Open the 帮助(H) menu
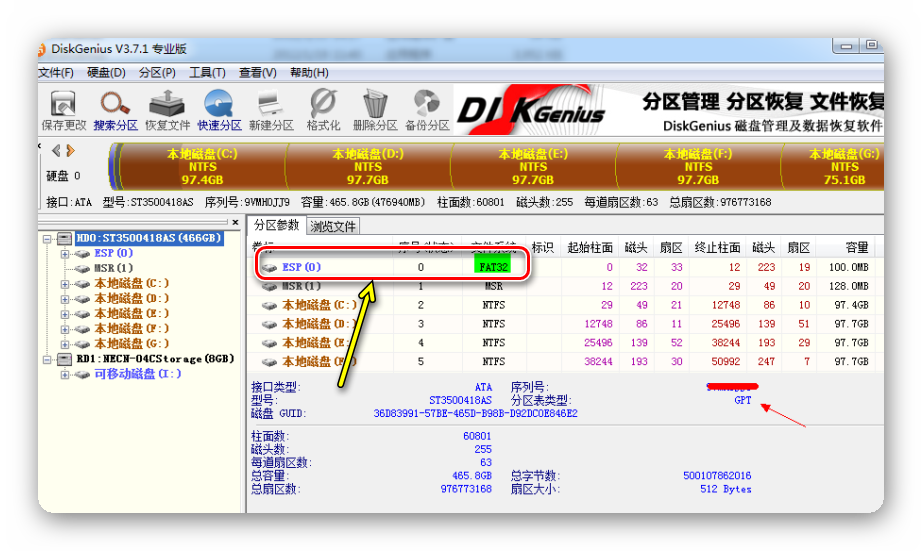Image resolution: width=922 pixels, height=551 pixels. (x=309, y=72)
